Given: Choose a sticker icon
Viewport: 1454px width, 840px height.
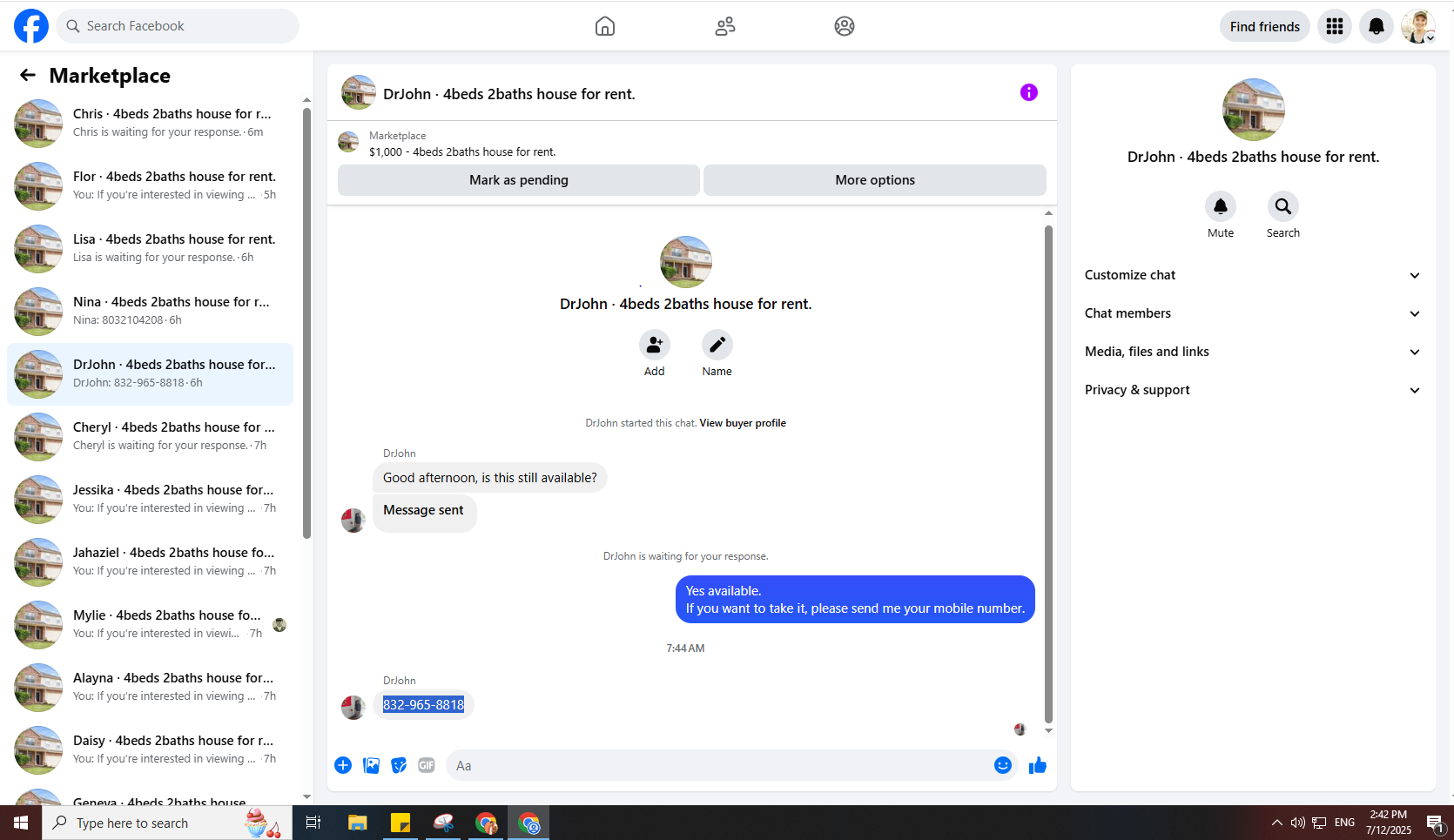Looking at the screenshot, I should (399, 765).
